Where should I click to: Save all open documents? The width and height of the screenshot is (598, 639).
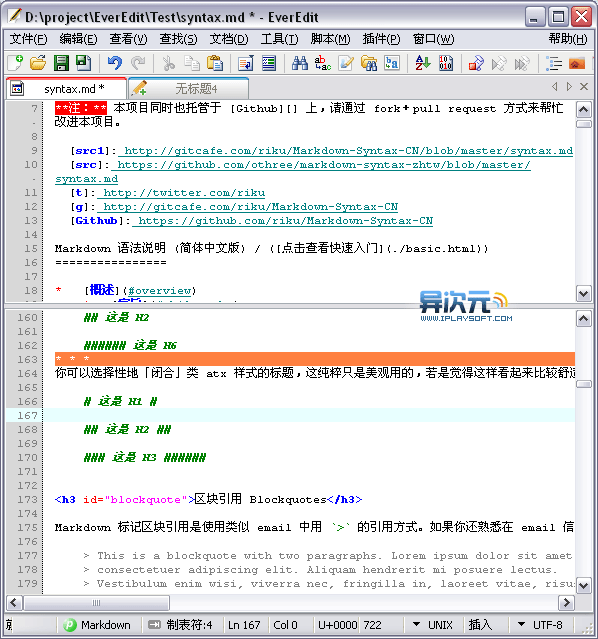pos(84,63)
